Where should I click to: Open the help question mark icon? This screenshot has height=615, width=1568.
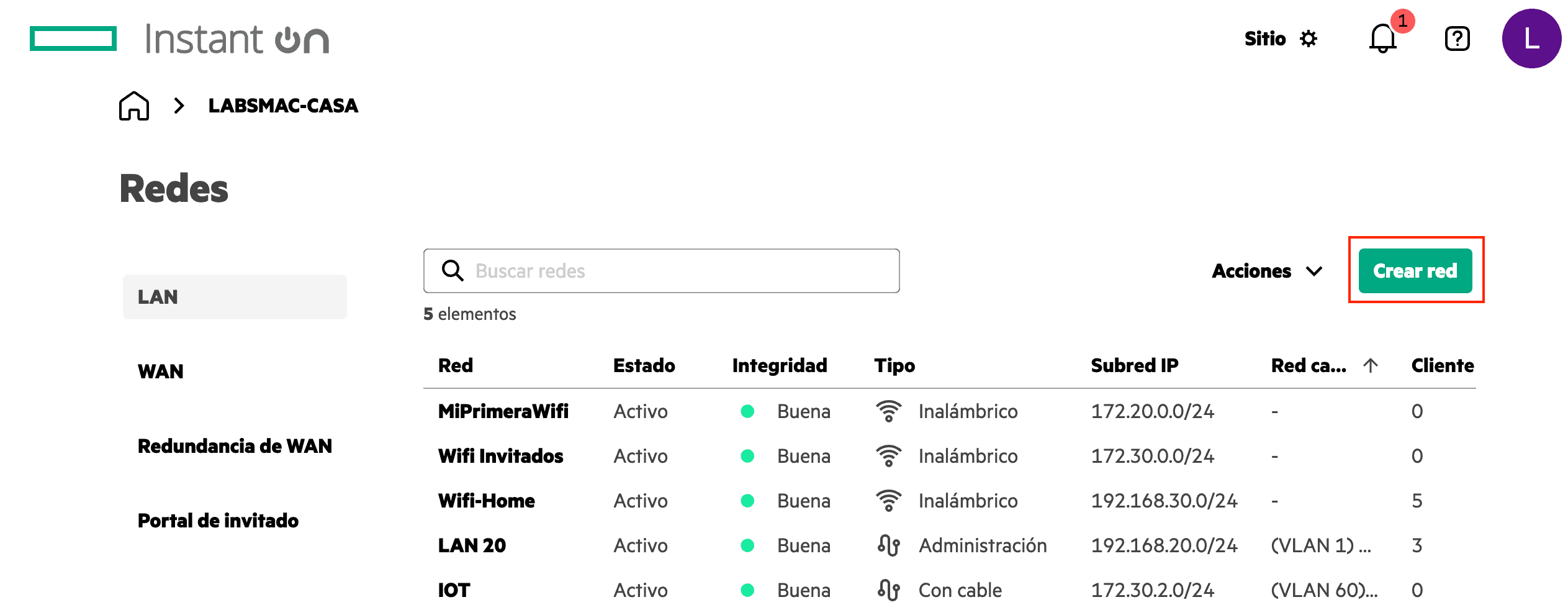click(1457, 39)
